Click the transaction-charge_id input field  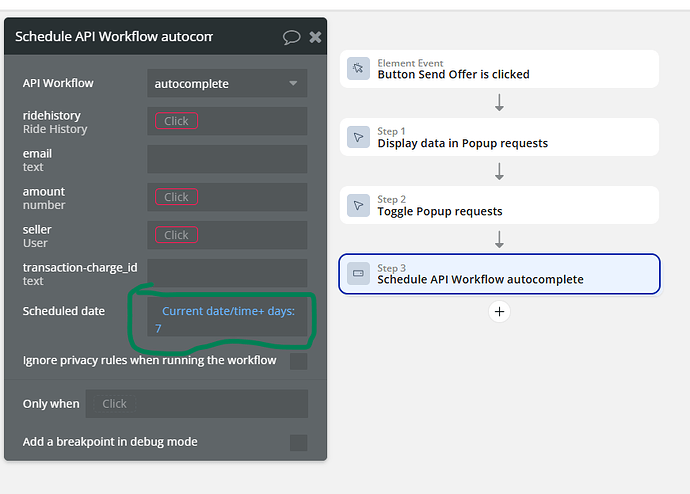tap(227, 273)
